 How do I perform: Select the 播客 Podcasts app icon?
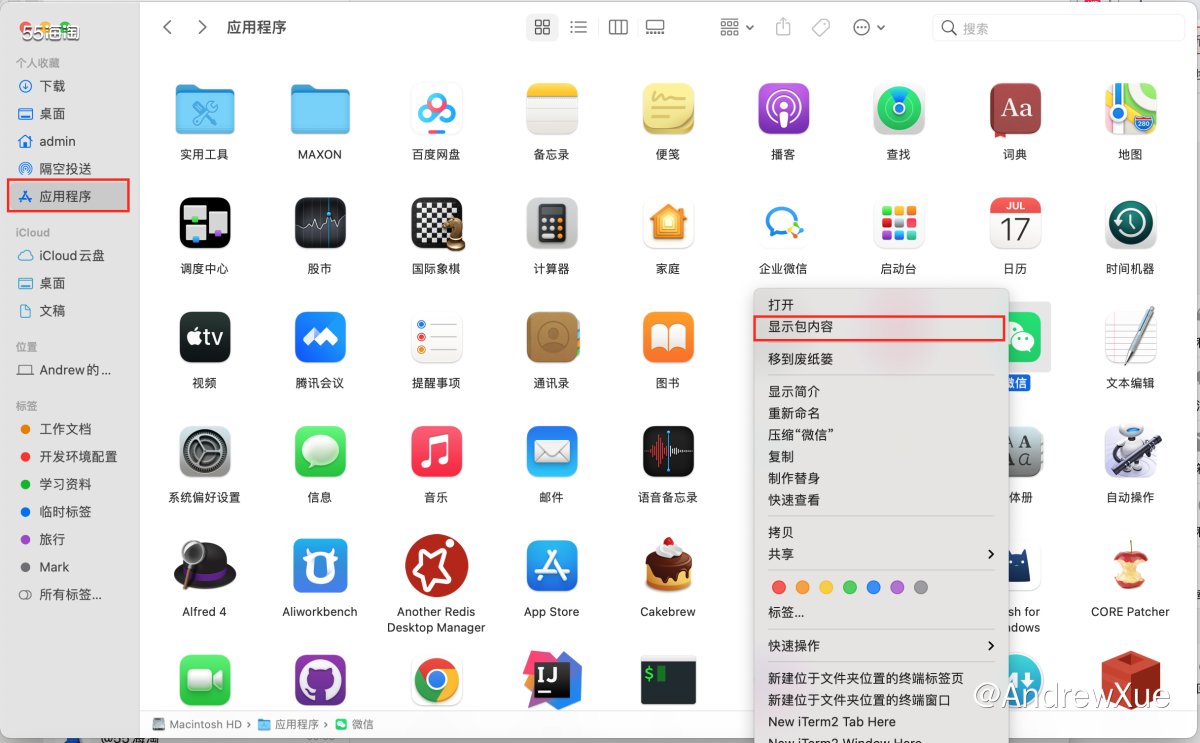pyautogui.click(x=783, y=109)
